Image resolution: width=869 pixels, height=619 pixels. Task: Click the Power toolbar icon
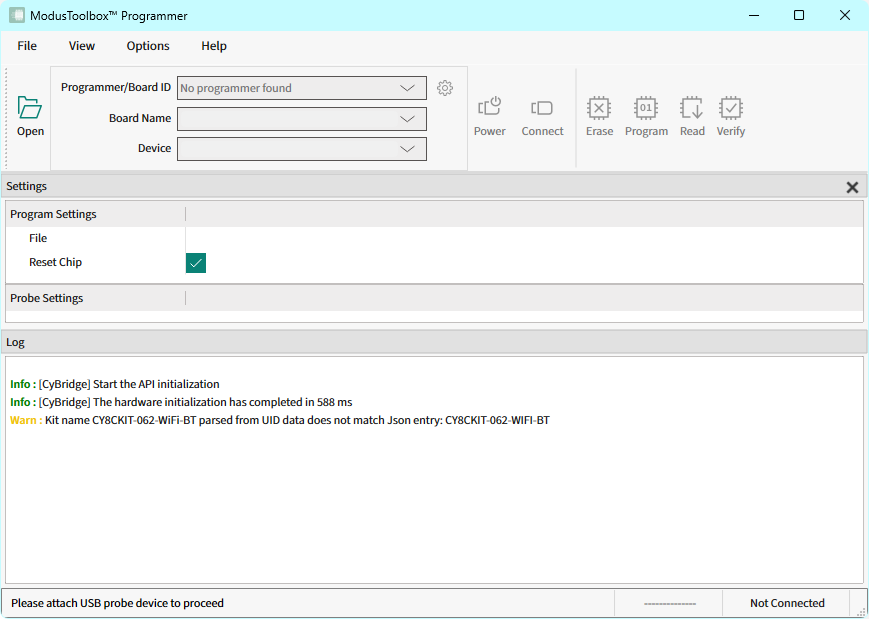[x=489, y=108]
